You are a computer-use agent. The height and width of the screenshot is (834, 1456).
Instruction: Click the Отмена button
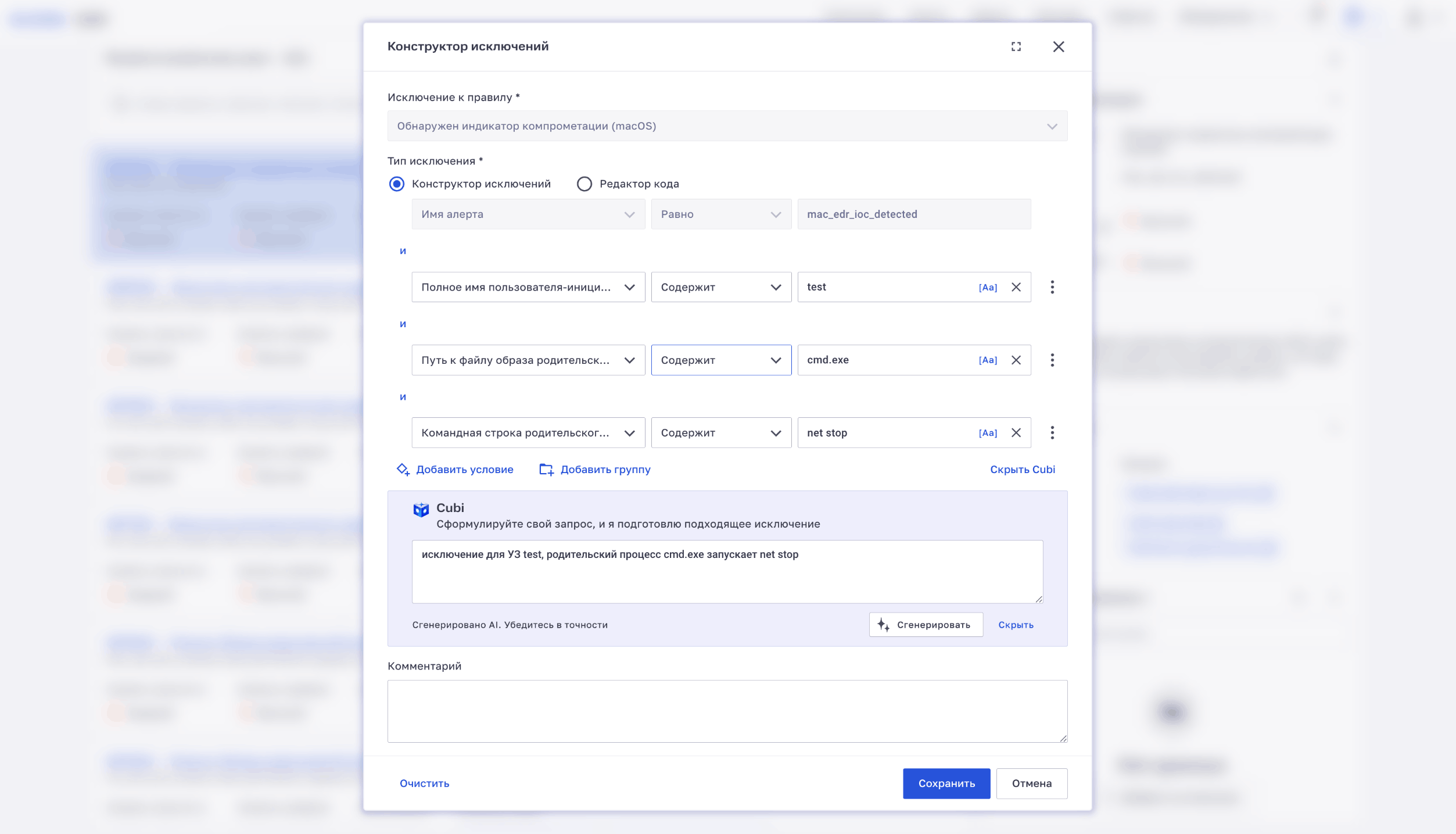tap(1032, 783)
